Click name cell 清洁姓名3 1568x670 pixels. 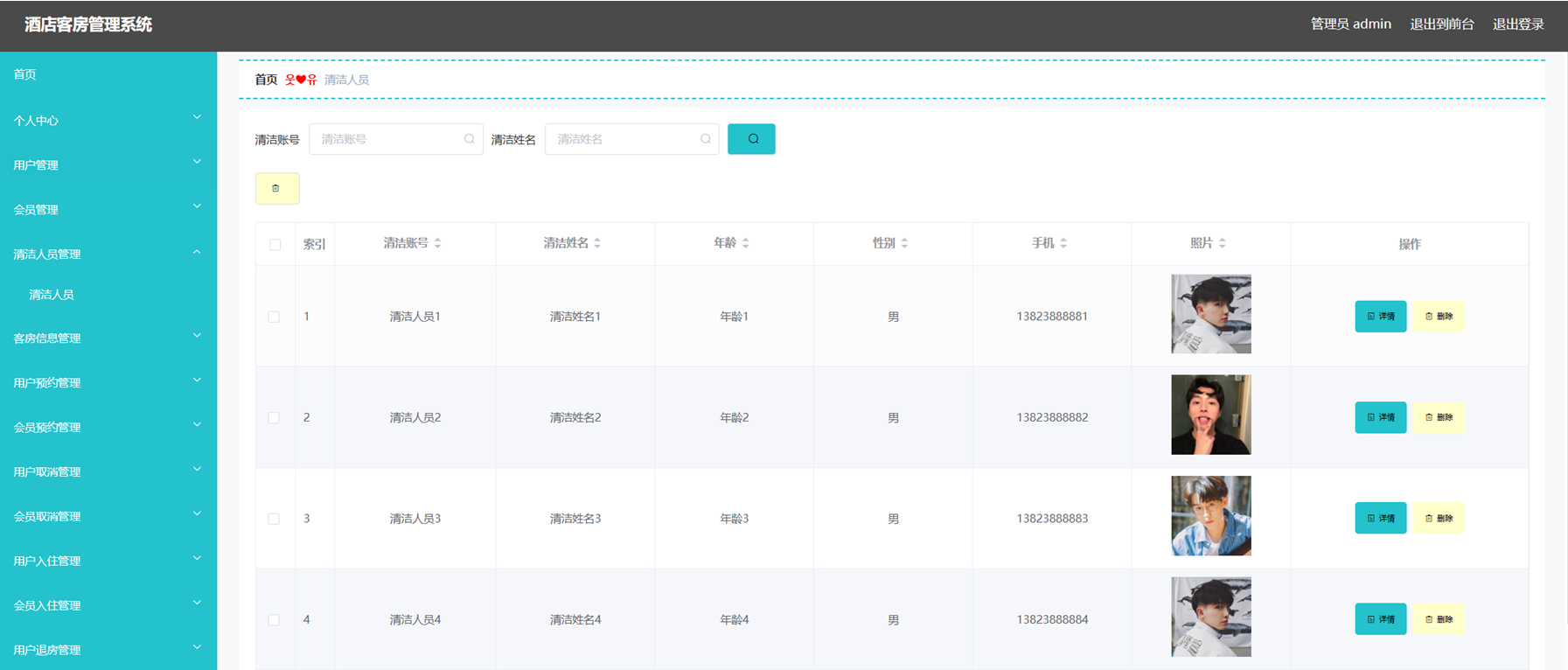575,519
